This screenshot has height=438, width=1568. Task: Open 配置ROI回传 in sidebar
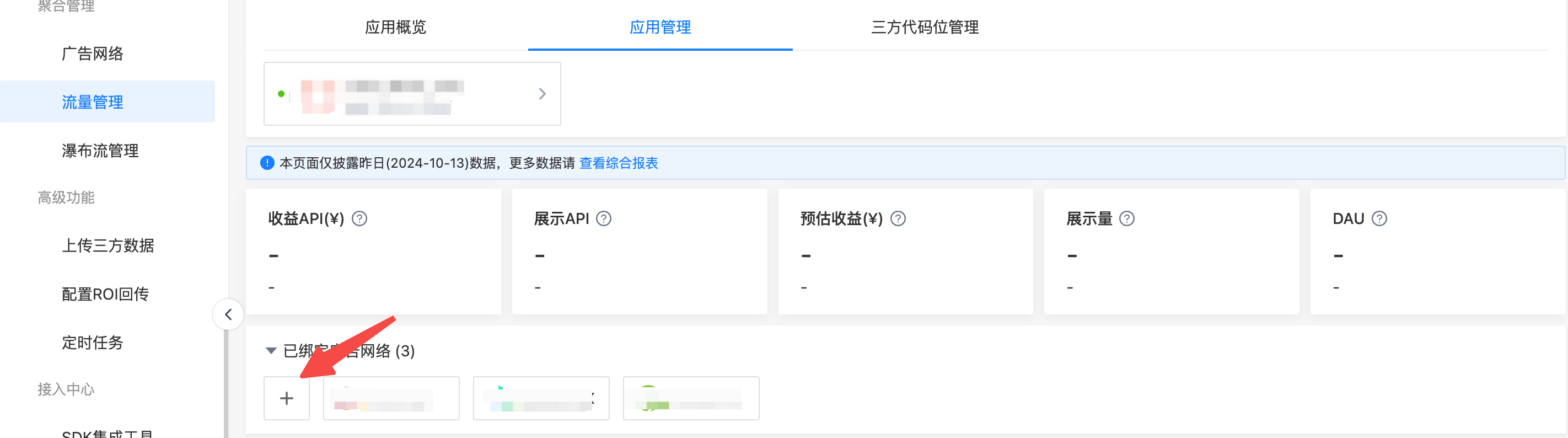105,294
